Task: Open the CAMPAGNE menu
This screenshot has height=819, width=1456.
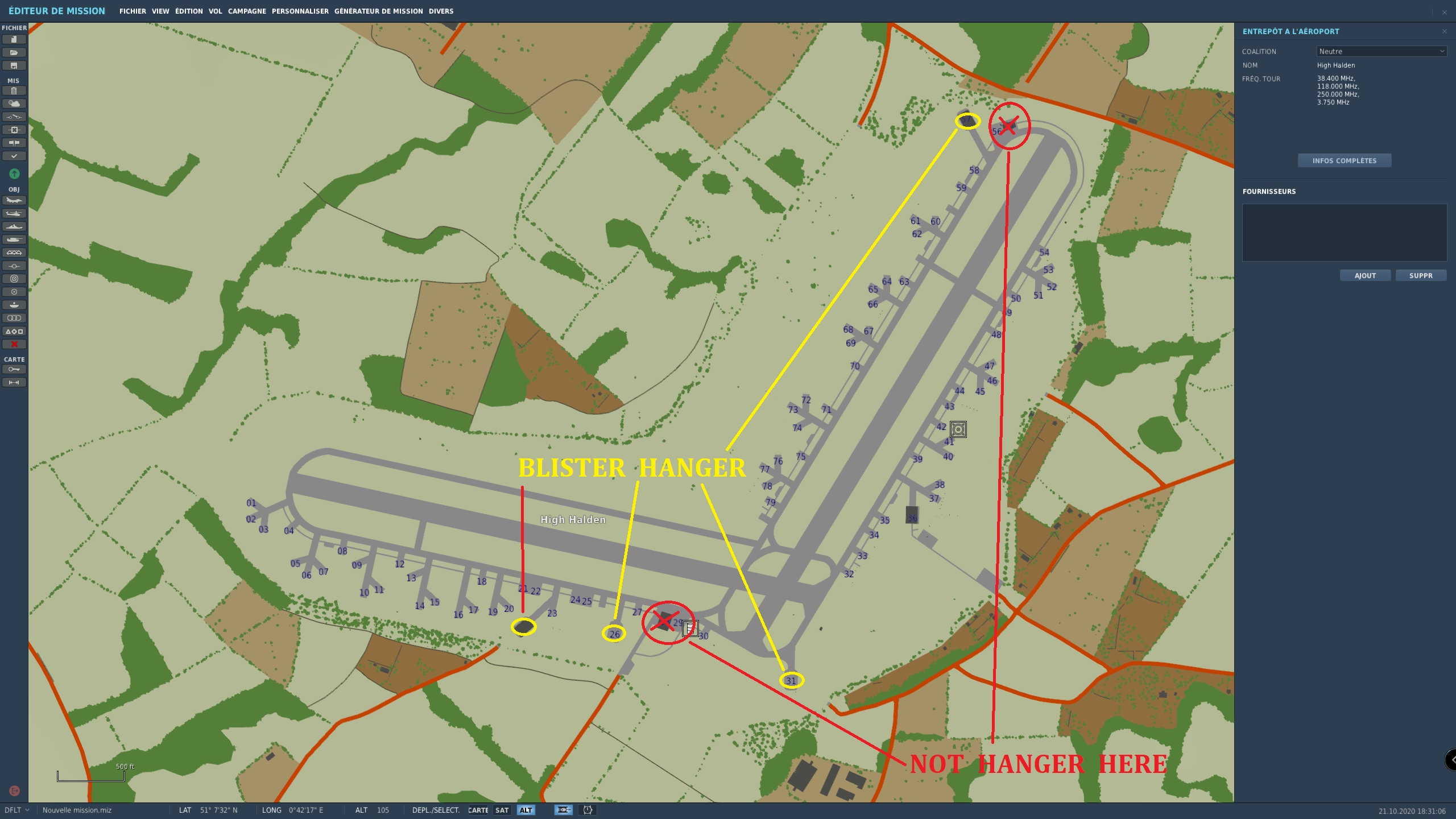Action: point(247,11)
